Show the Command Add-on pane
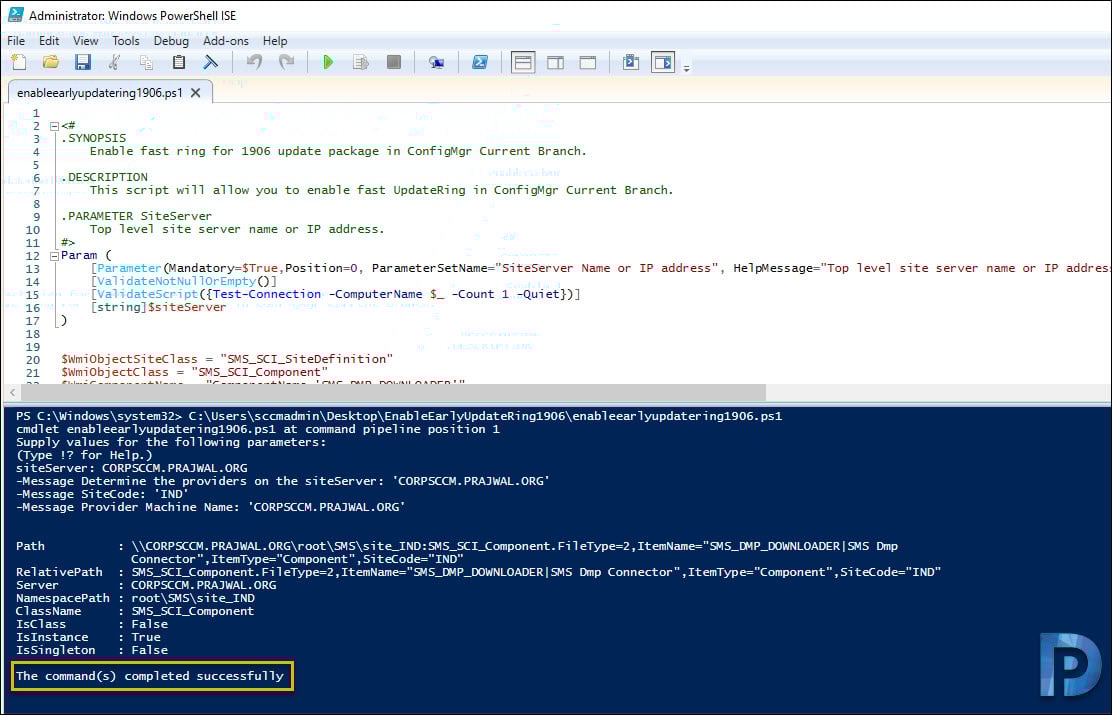Screen dimensions: 1112x715 click(x=663, y=62)
